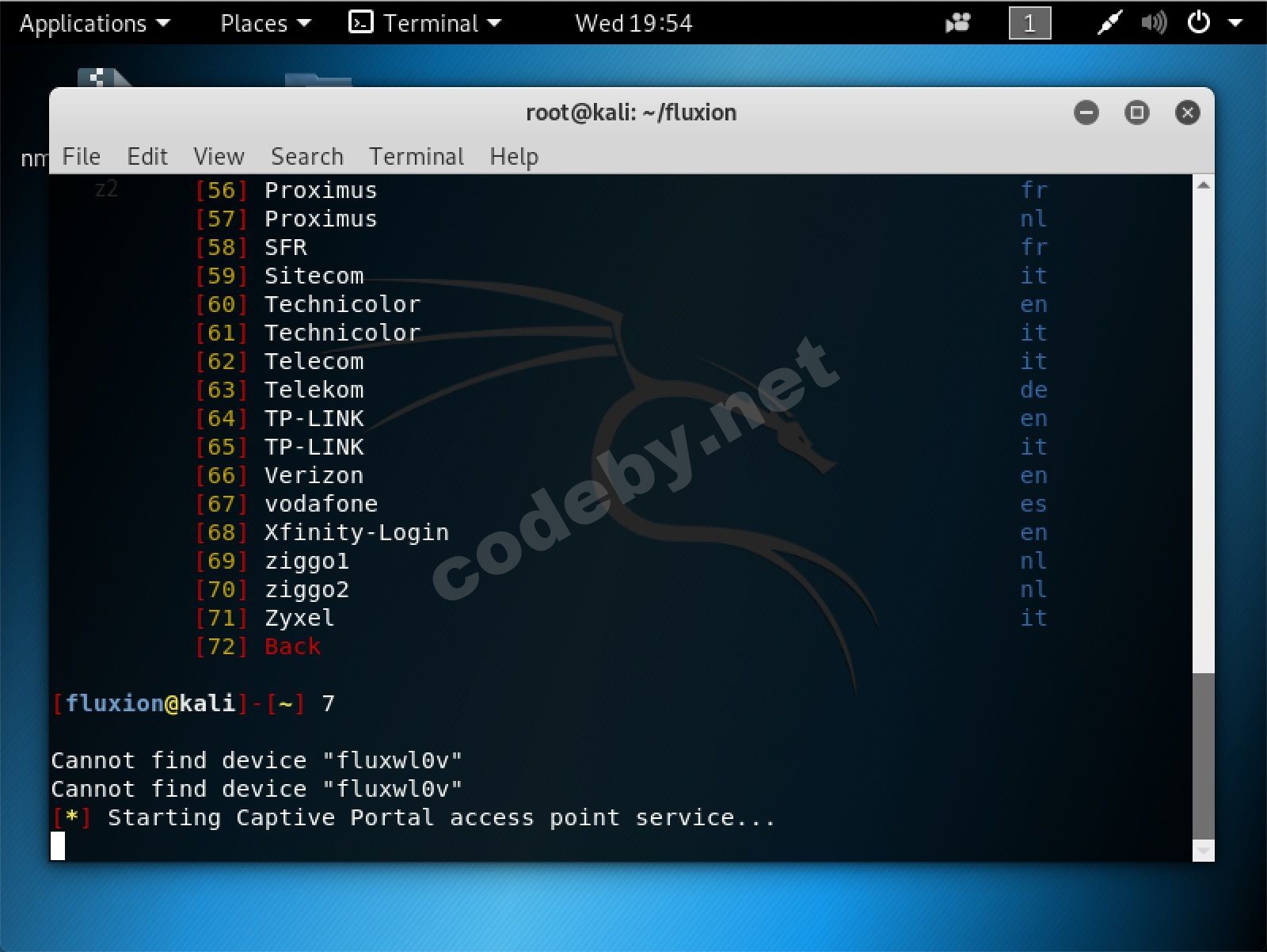Viewport: 1267px width, 952px height.
Task: Click the scrollbar down arrow
Action: 1204,851
